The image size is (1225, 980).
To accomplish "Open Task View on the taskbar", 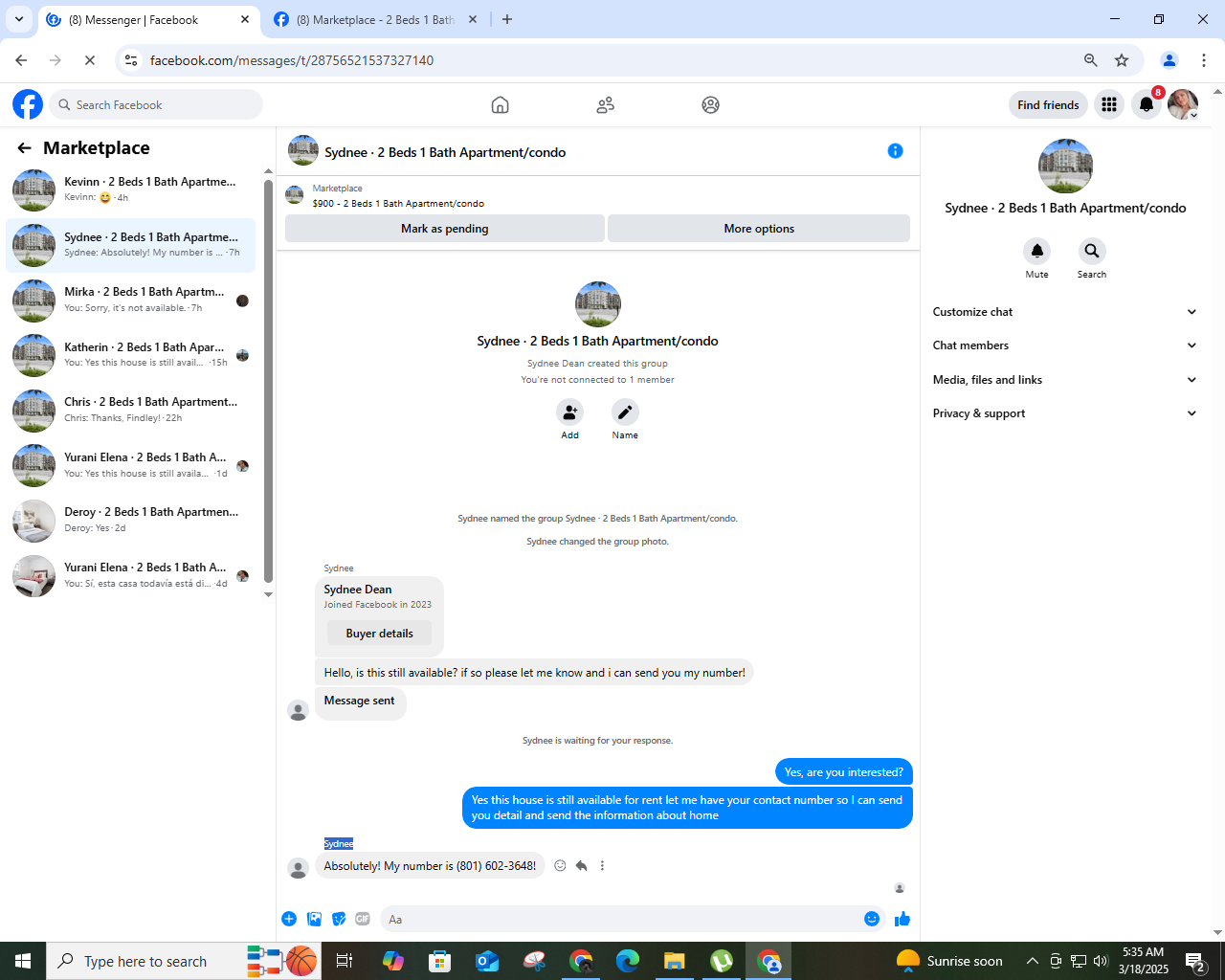I will [x=345, y=961].
